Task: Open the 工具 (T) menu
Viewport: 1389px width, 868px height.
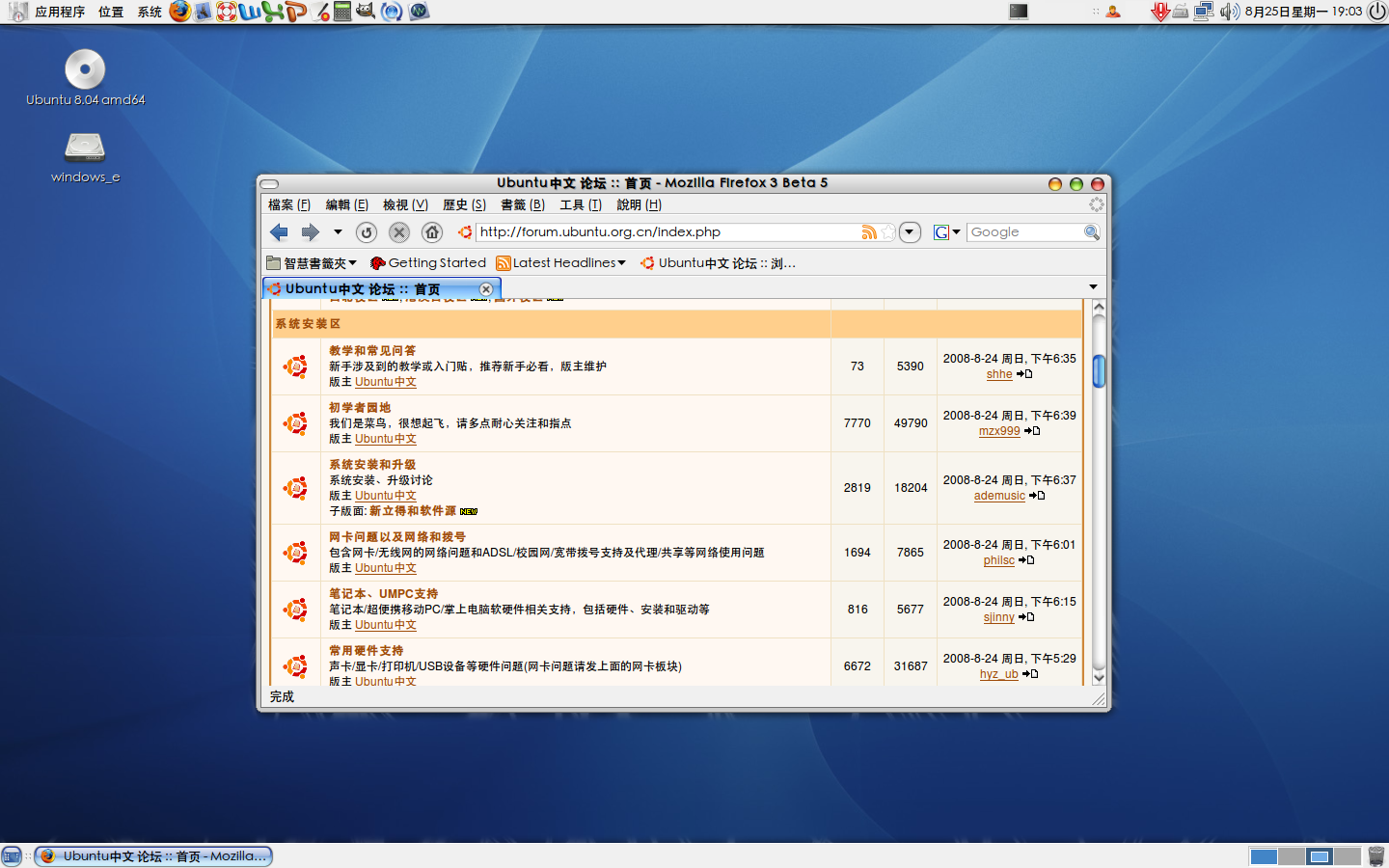Action: coord(581,205)
